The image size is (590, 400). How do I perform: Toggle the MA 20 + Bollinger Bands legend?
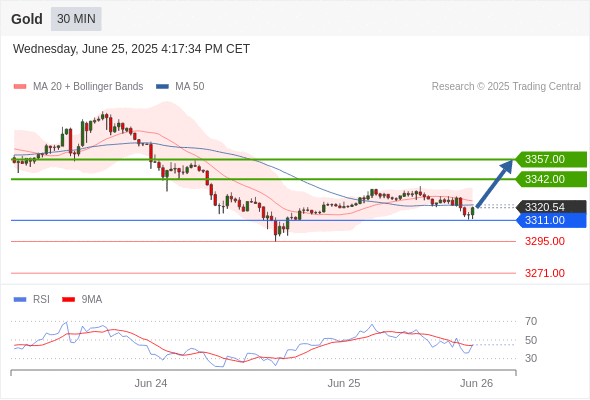pyautogui.click(x=78, y=87)
